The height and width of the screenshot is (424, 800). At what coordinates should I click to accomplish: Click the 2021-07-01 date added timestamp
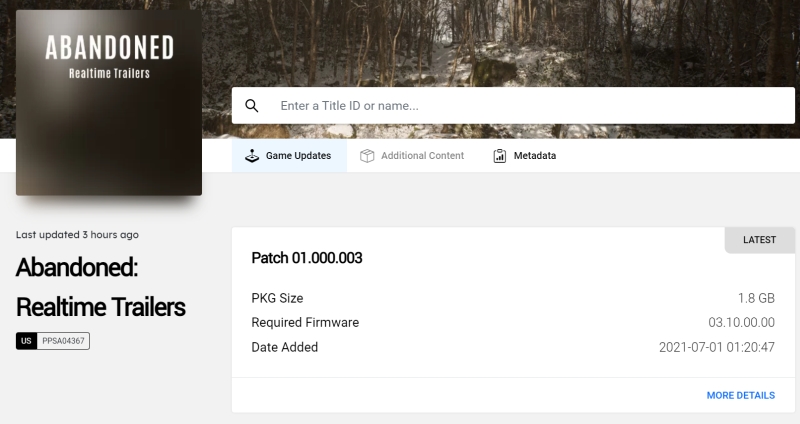[x=716, y=347]
